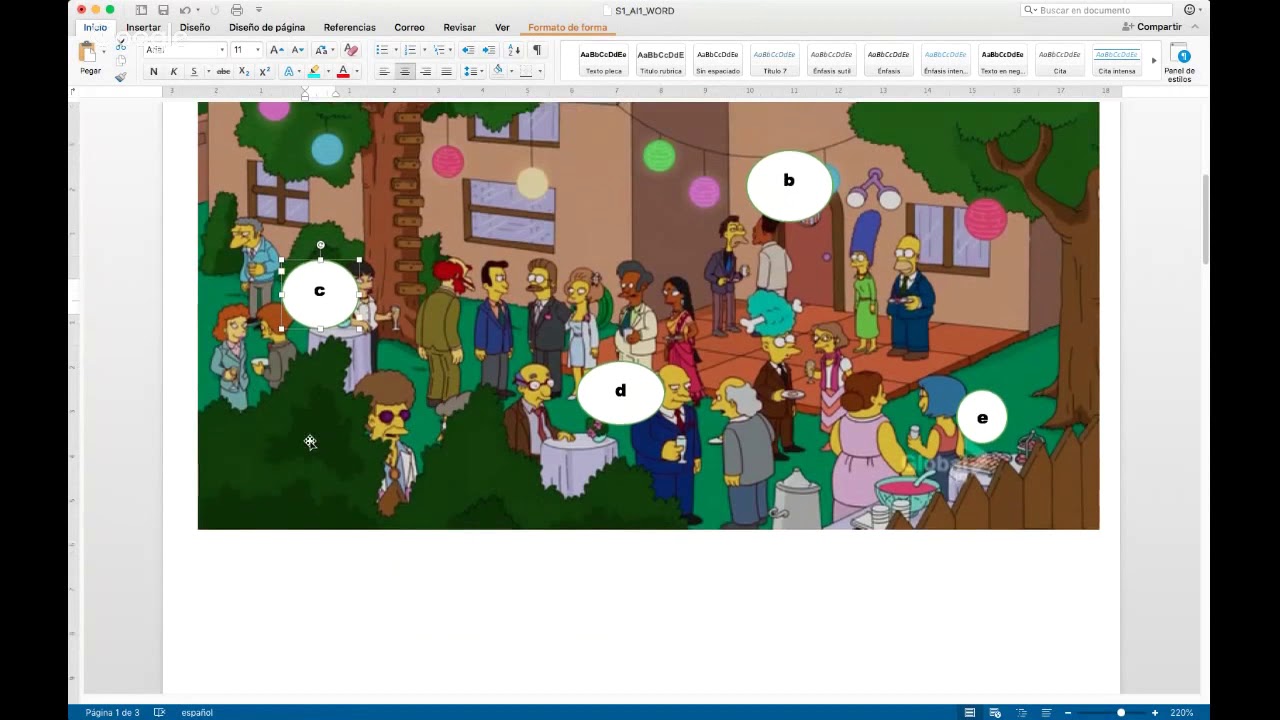1280x720 pixels.
Task: Open the Referencias tab
Action: [350, 27]
